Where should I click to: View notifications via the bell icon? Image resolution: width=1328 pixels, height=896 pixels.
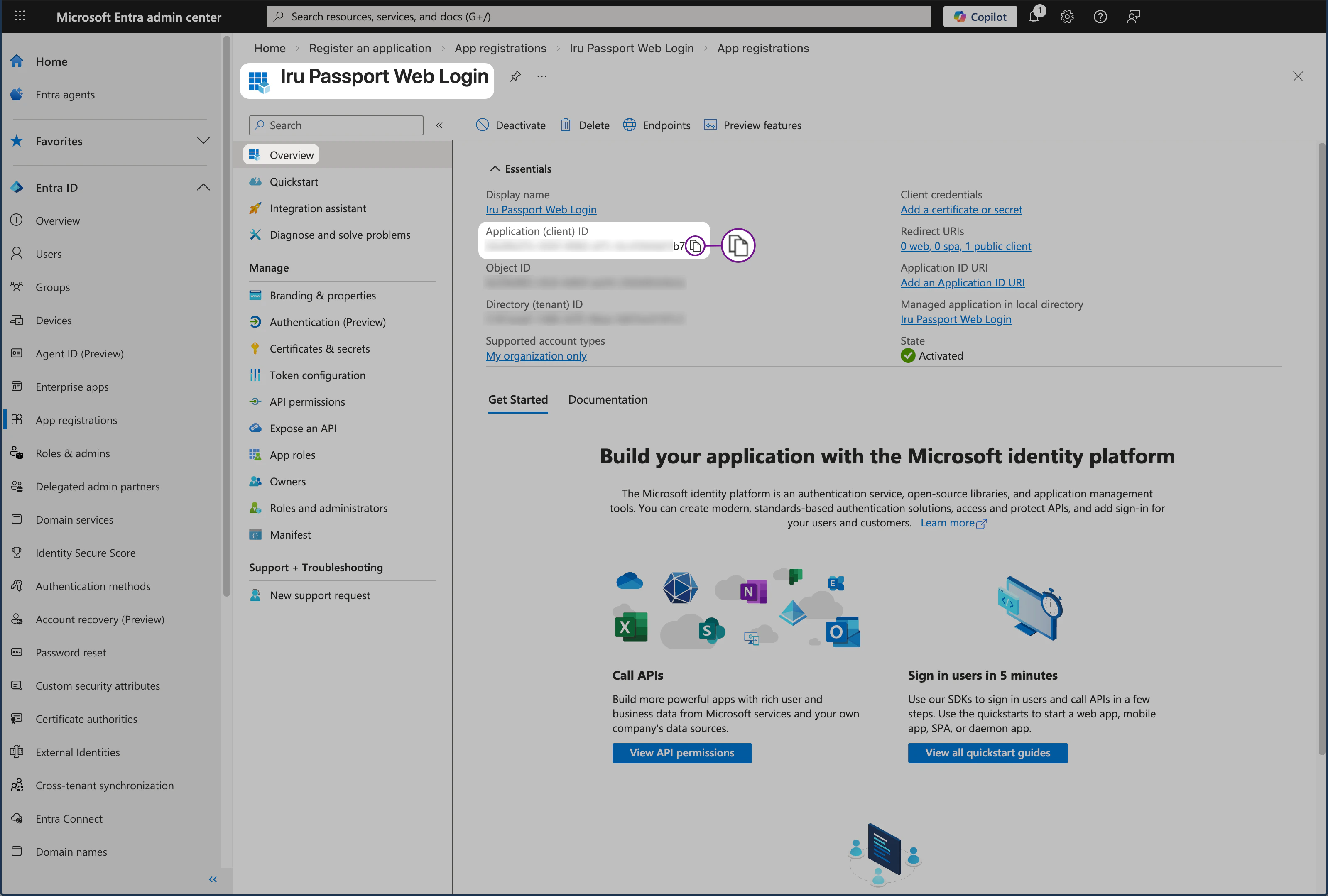tap(1034, 16)
